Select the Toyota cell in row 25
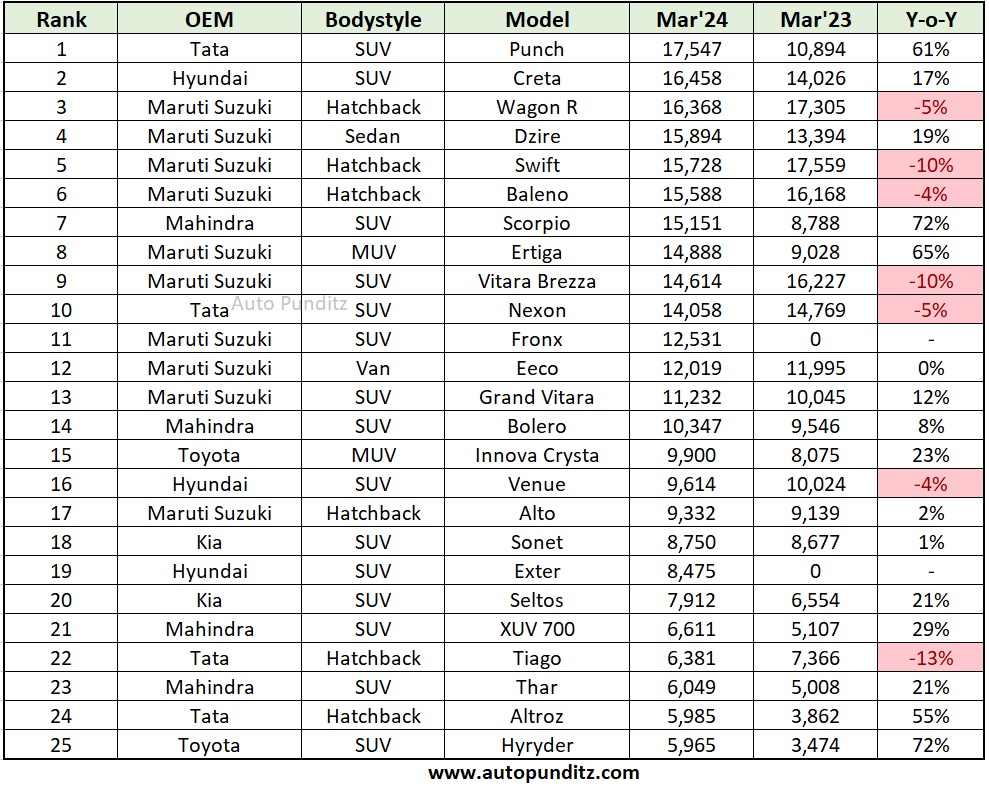The image size is (989, 788). tap(209, 745)
